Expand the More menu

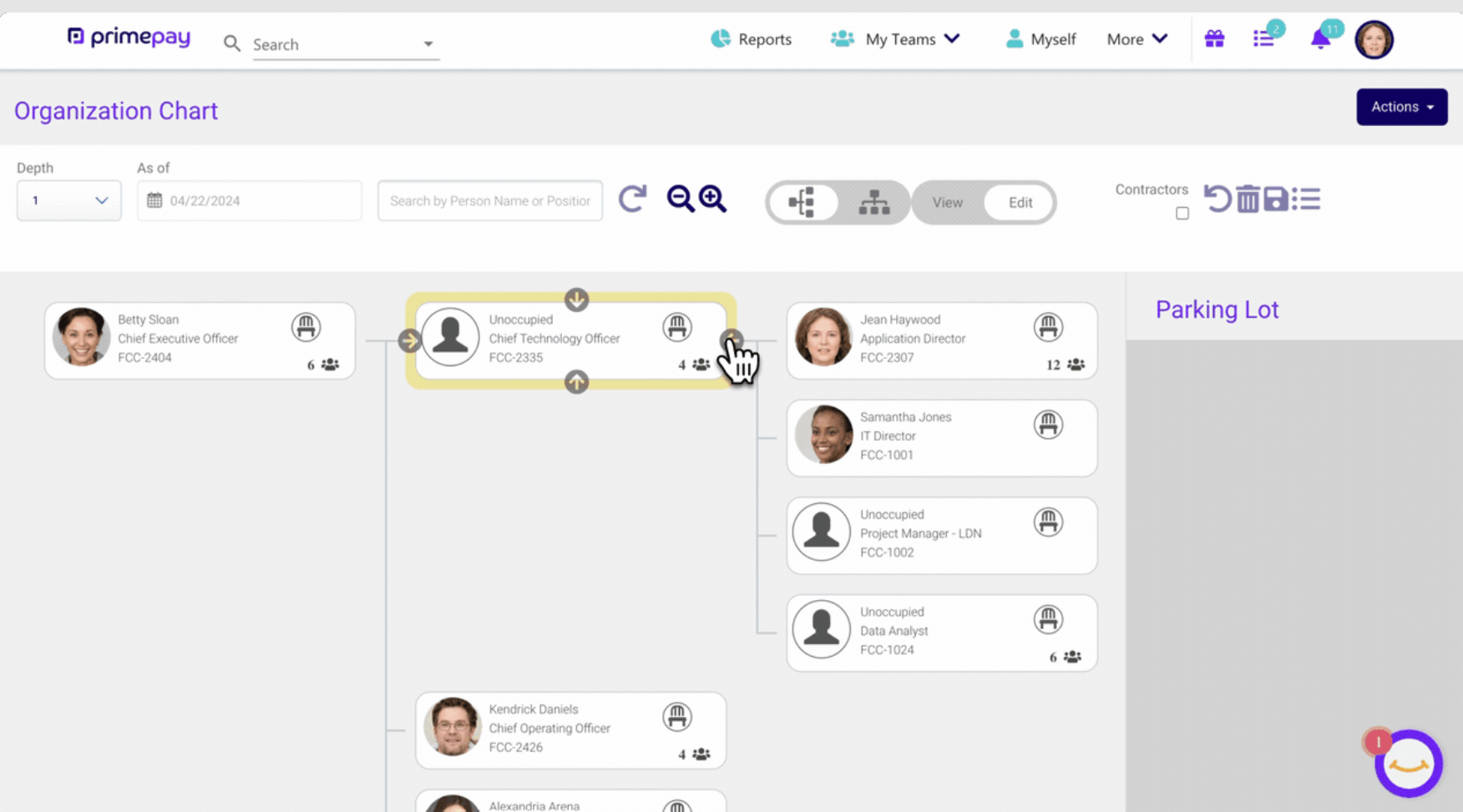click(1136, 39)
